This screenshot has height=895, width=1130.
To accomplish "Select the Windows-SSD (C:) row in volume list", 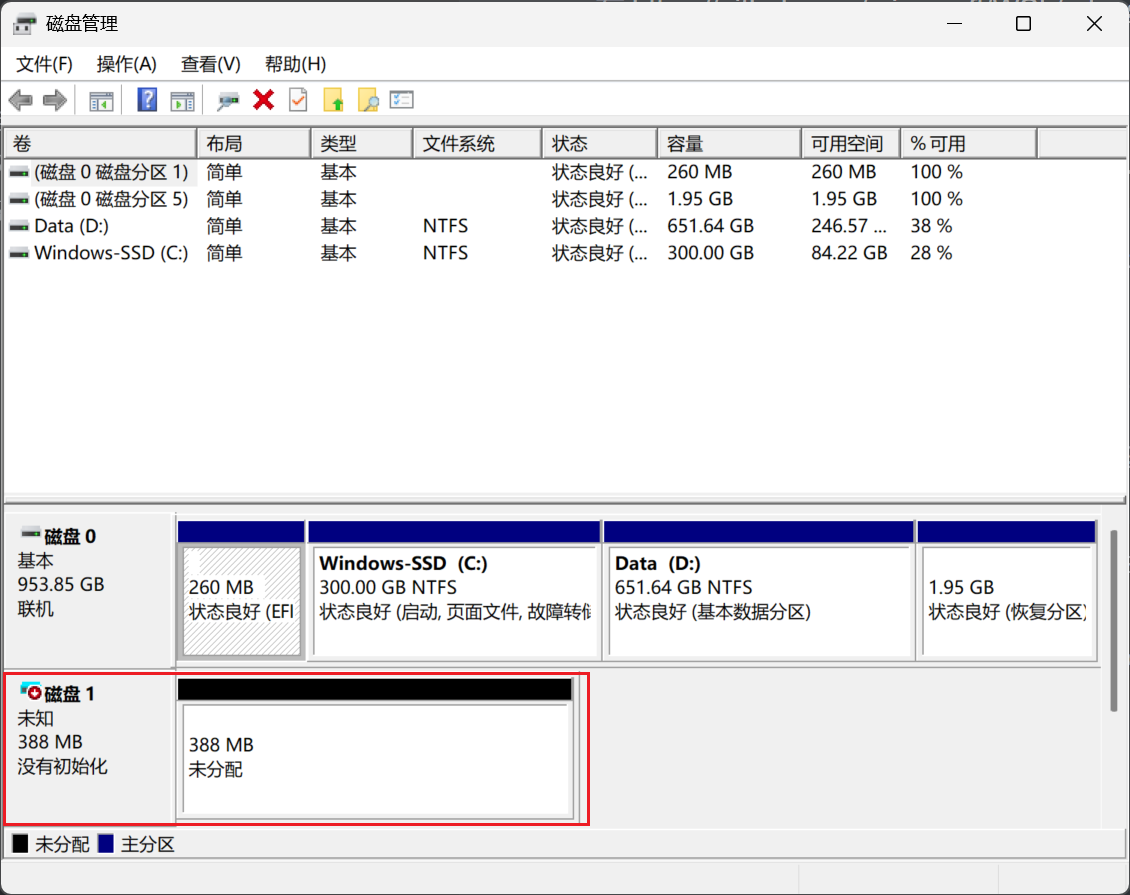I will (110, 253).
